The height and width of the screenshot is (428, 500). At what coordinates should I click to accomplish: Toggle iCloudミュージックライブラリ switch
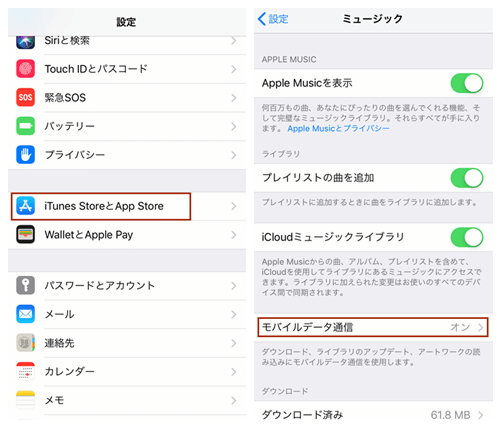tap(467, 237)
